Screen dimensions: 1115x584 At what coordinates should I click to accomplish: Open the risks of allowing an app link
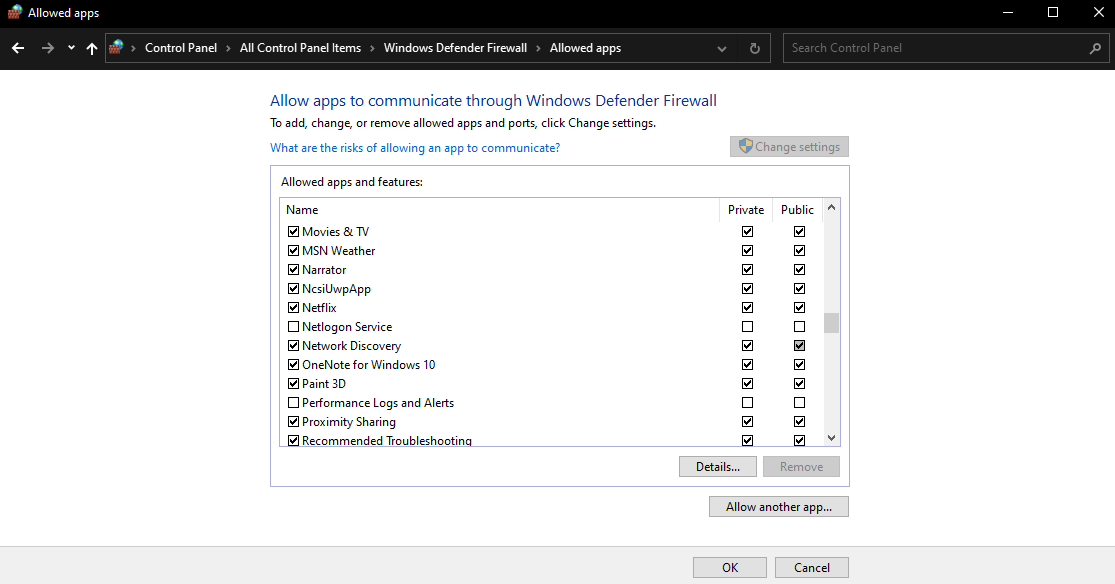pyautogui.click(x=415, y=148)
